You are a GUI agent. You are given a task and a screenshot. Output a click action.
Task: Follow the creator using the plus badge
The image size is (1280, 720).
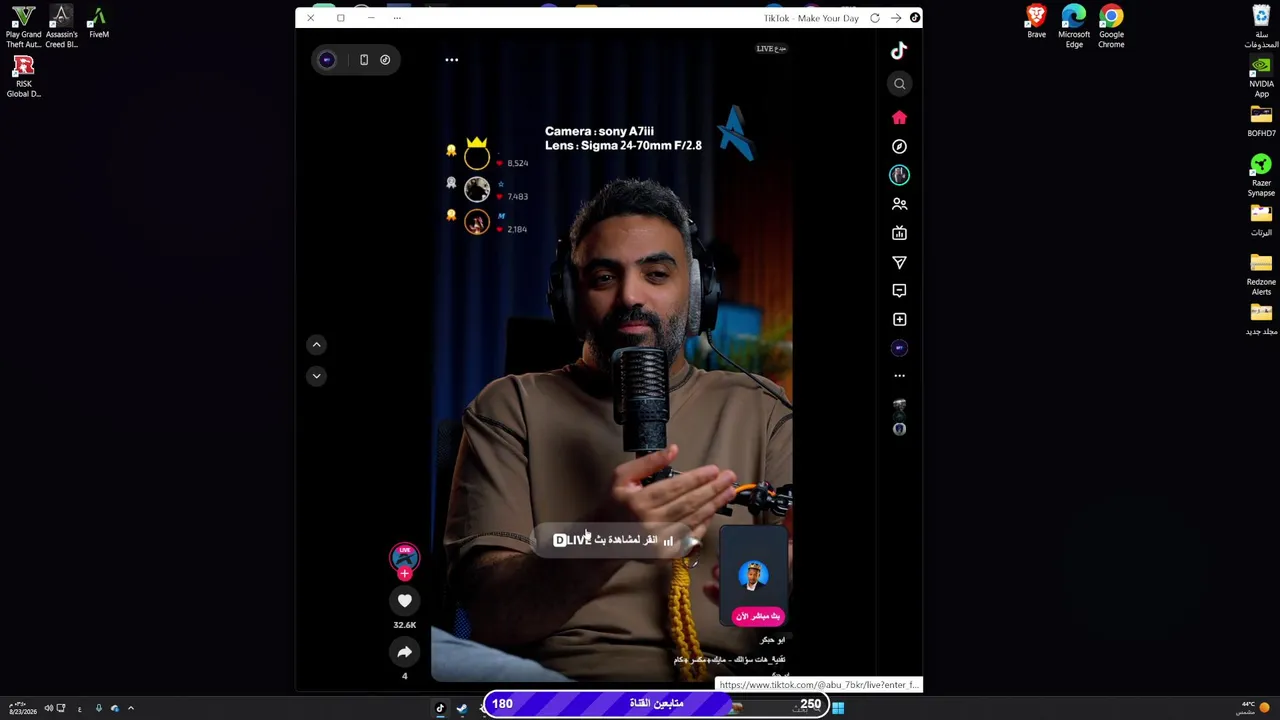coord(404,574)
